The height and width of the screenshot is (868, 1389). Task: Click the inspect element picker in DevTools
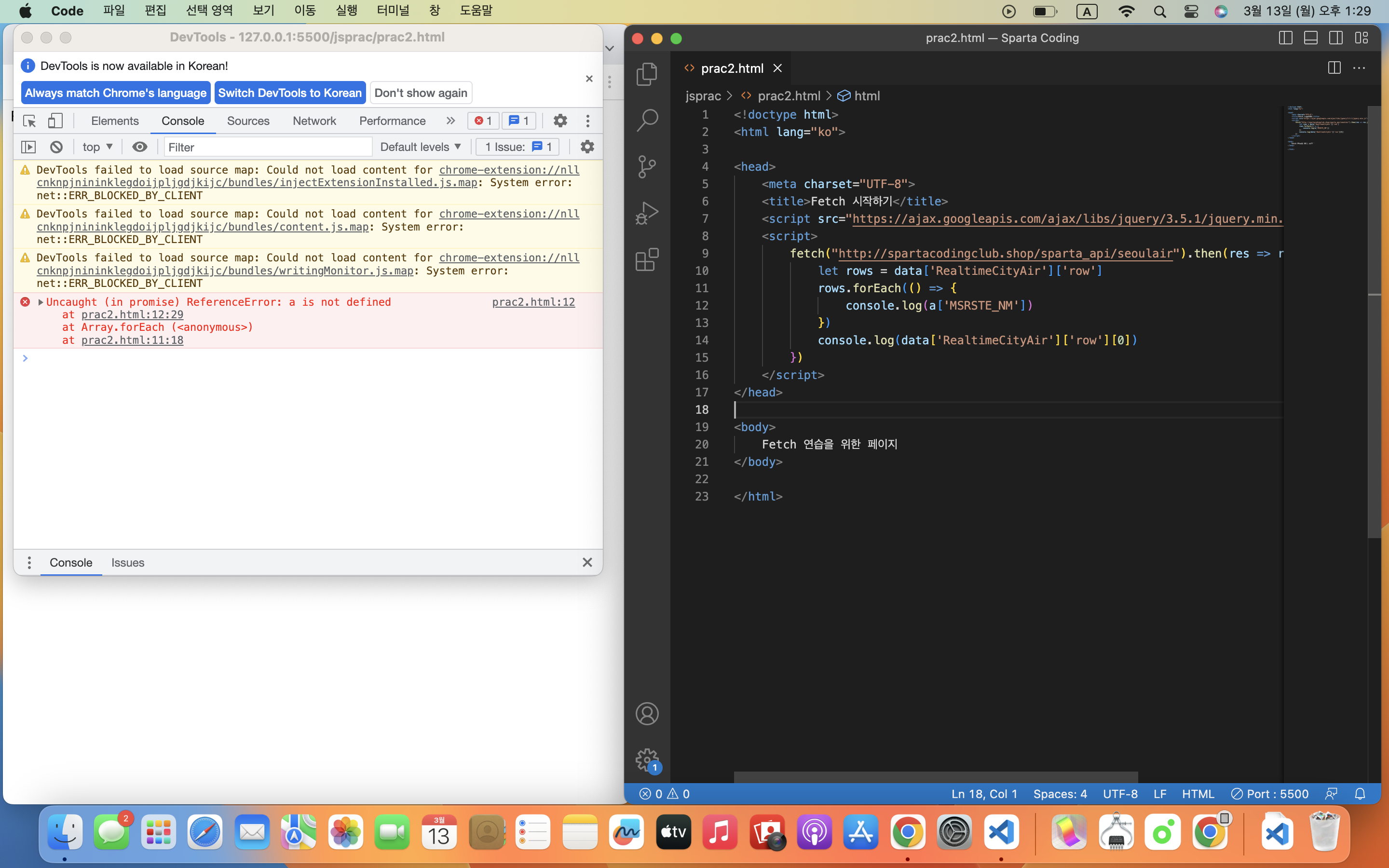[x=29, y=121]
